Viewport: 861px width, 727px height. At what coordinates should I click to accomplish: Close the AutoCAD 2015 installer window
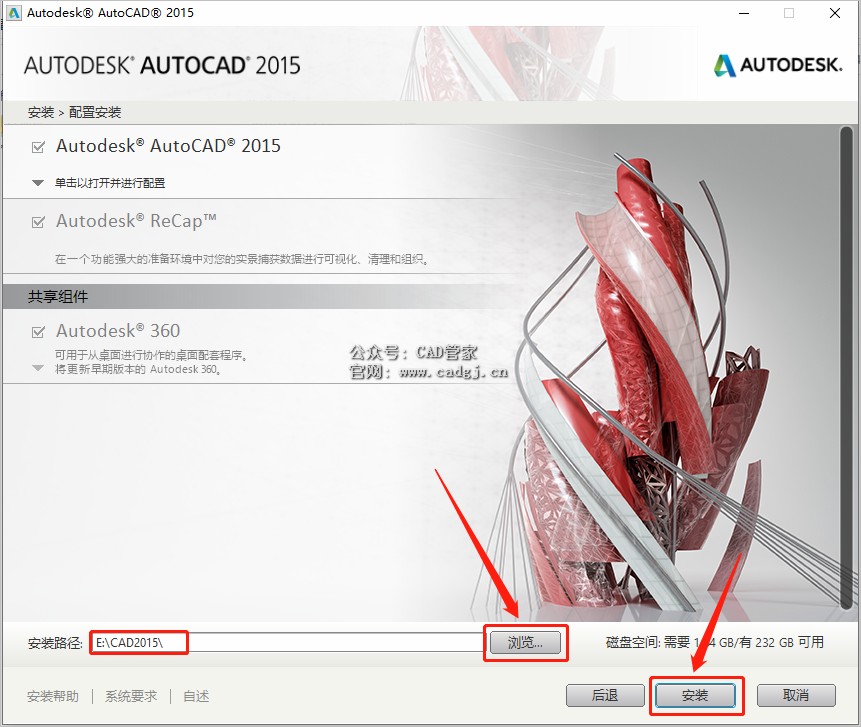pos(835,13)
